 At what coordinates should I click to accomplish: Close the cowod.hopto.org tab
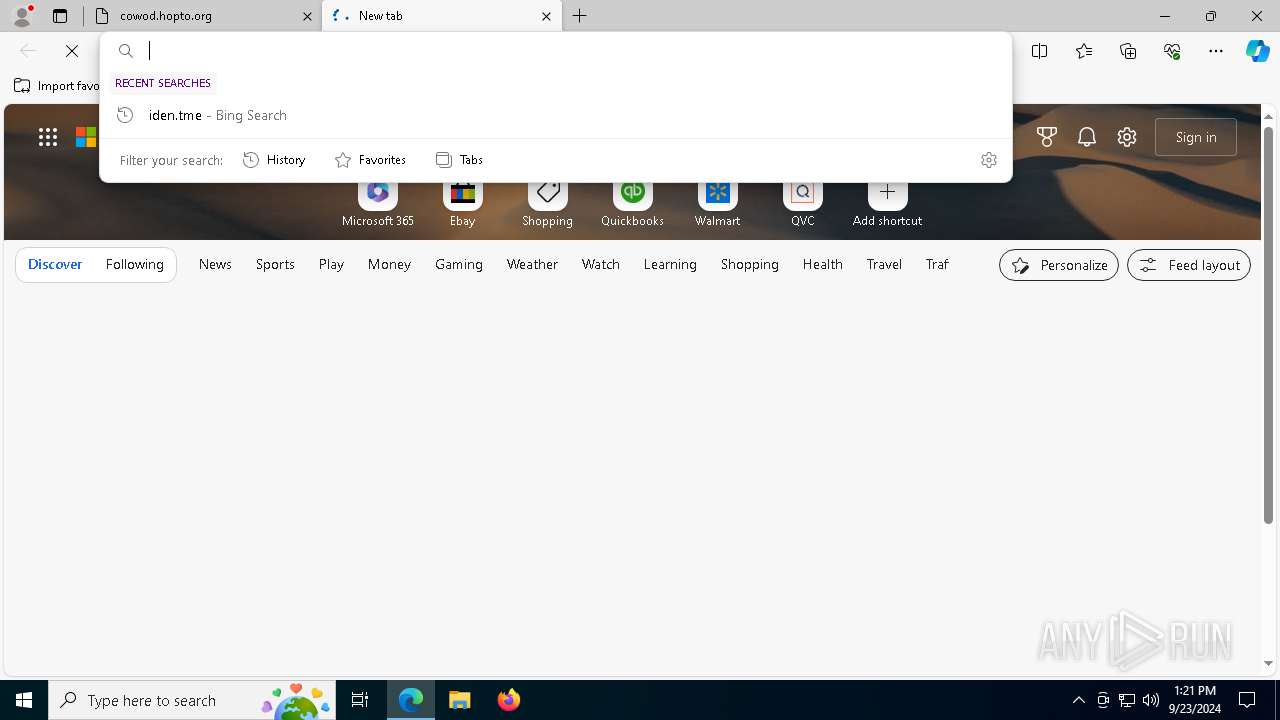point(307,16)
